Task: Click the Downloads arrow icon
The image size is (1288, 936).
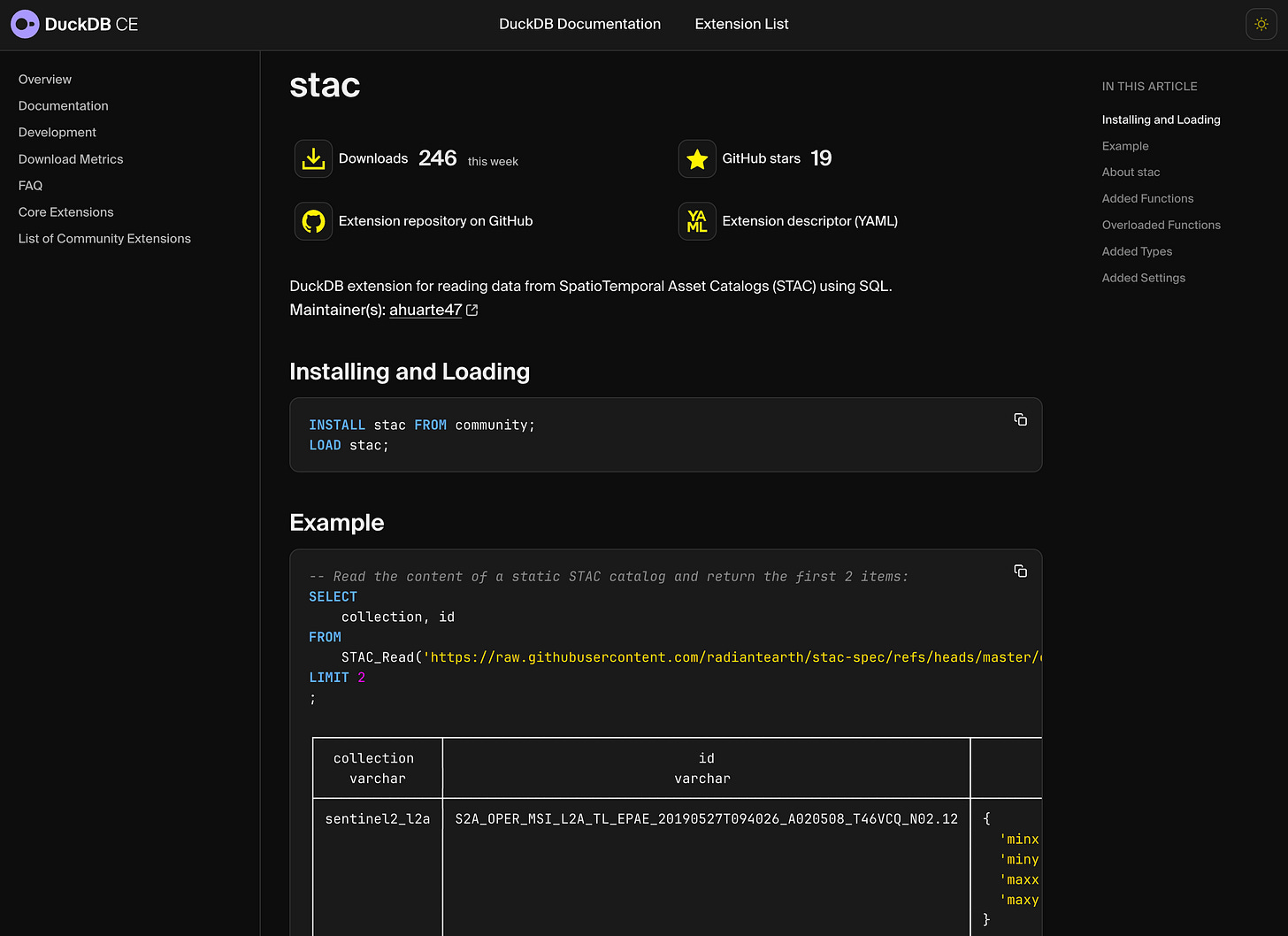Action: click(x=313, y=158)
